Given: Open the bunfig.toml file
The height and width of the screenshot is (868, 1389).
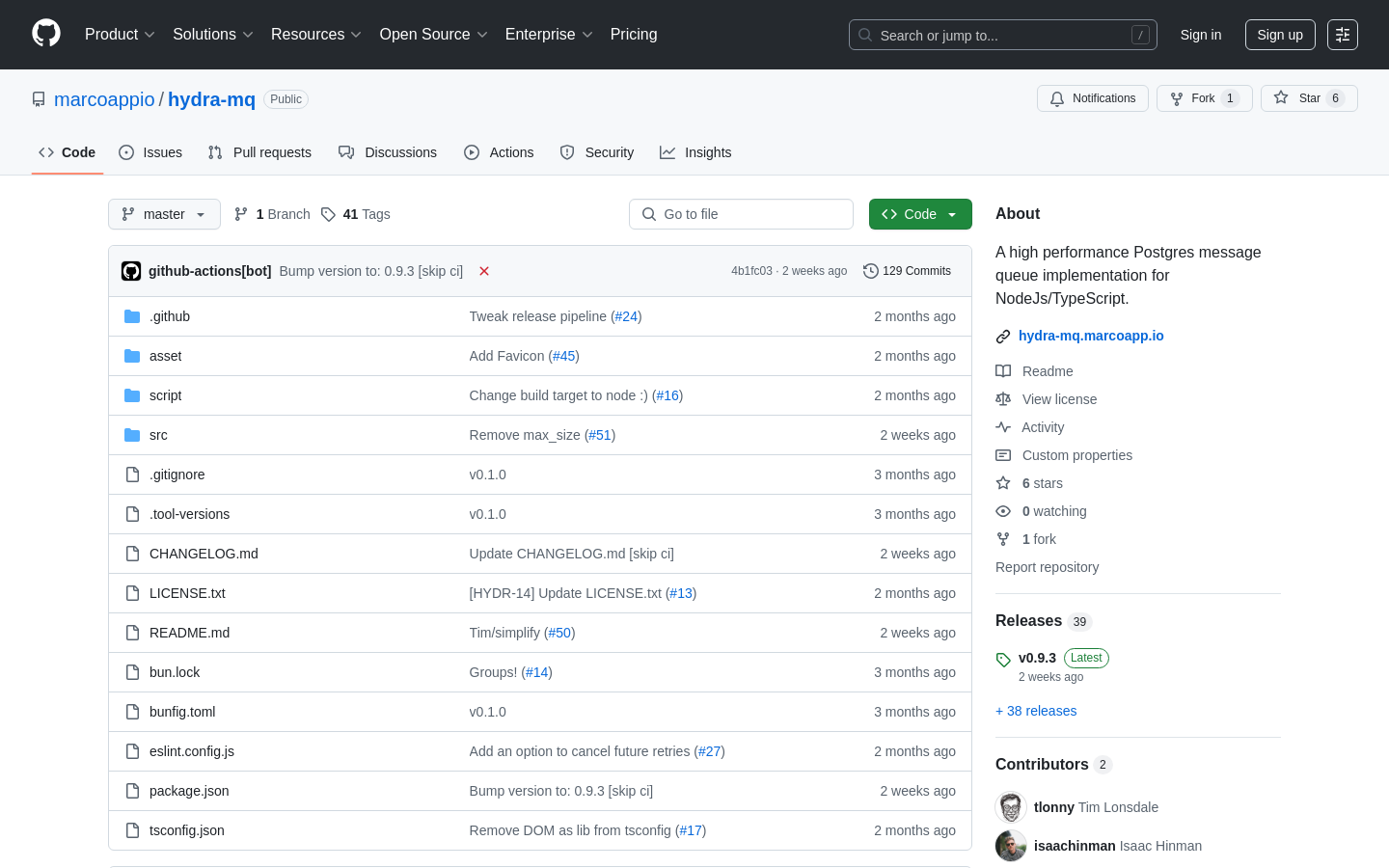Looking at the screenshot, I should (182, 712).
